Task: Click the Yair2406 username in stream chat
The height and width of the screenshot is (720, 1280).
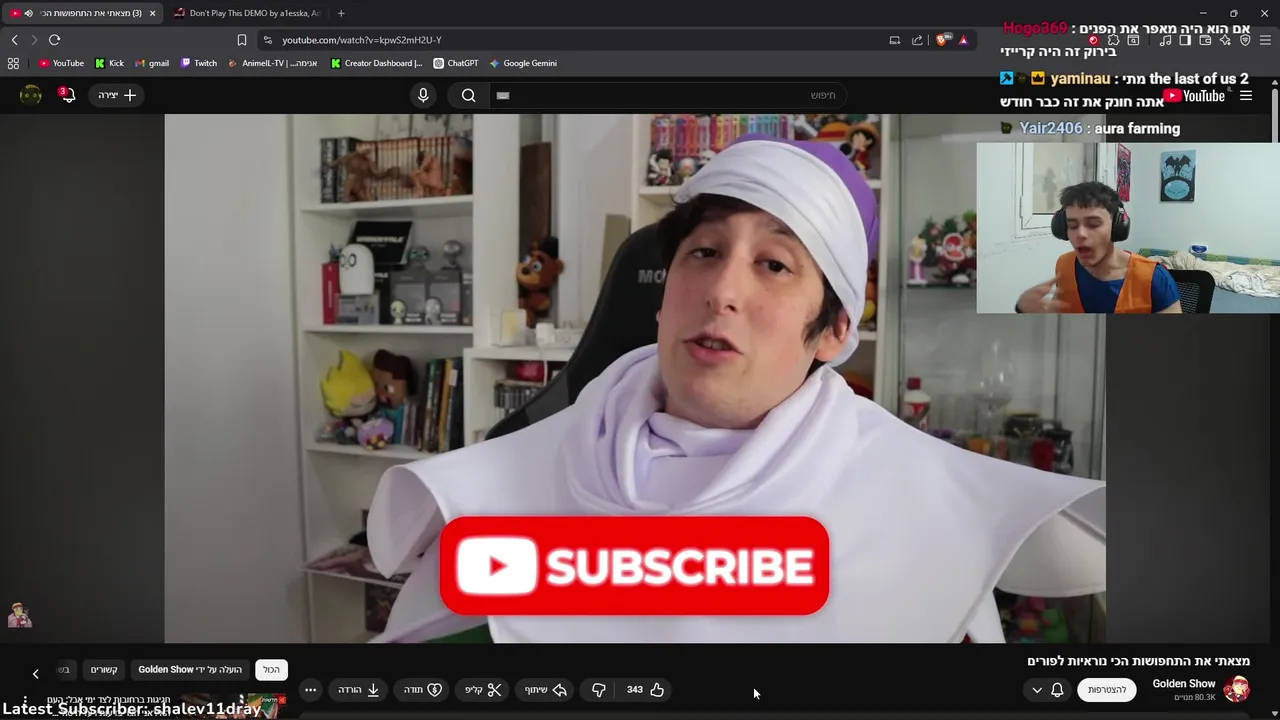Action: coord(1050,128)
